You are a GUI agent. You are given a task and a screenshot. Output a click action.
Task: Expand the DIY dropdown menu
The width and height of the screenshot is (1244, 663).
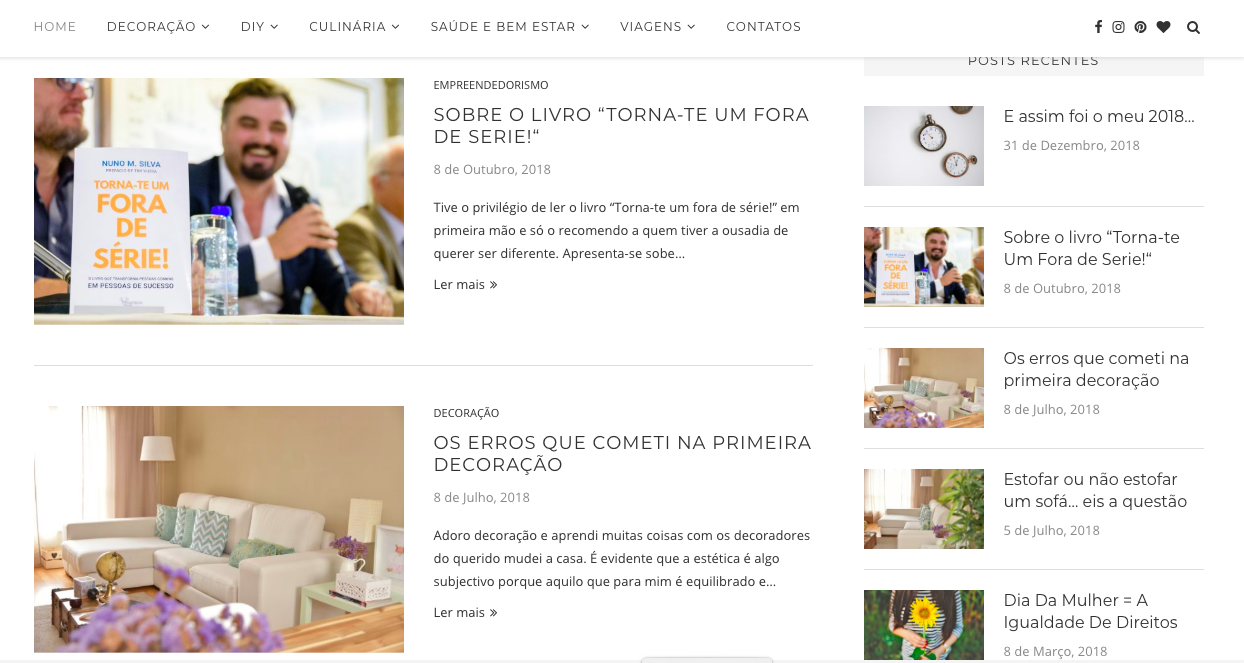[x=259, y=27]
